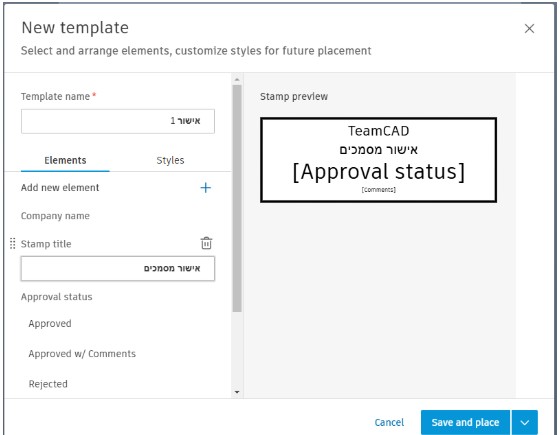Delete the Stamp title element via trash icon

(x=206, y=243)
